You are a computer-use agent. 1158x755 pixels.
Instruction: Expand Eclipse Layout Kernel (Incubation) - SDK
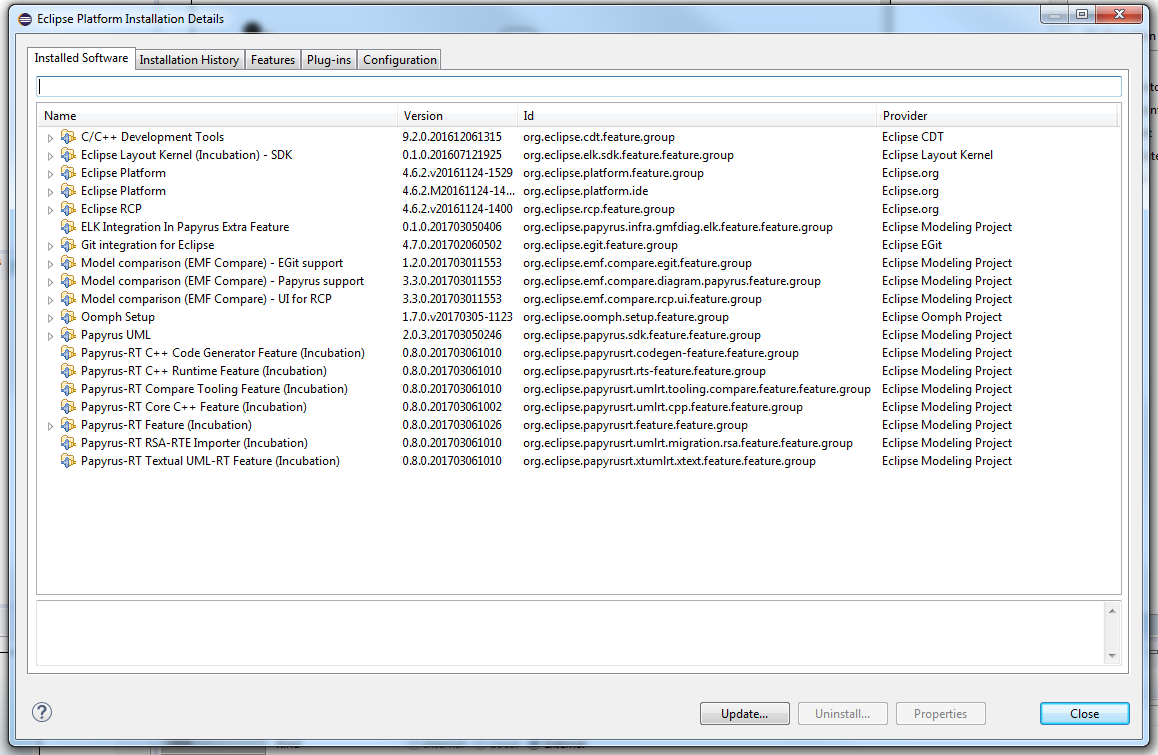[50, 156]
